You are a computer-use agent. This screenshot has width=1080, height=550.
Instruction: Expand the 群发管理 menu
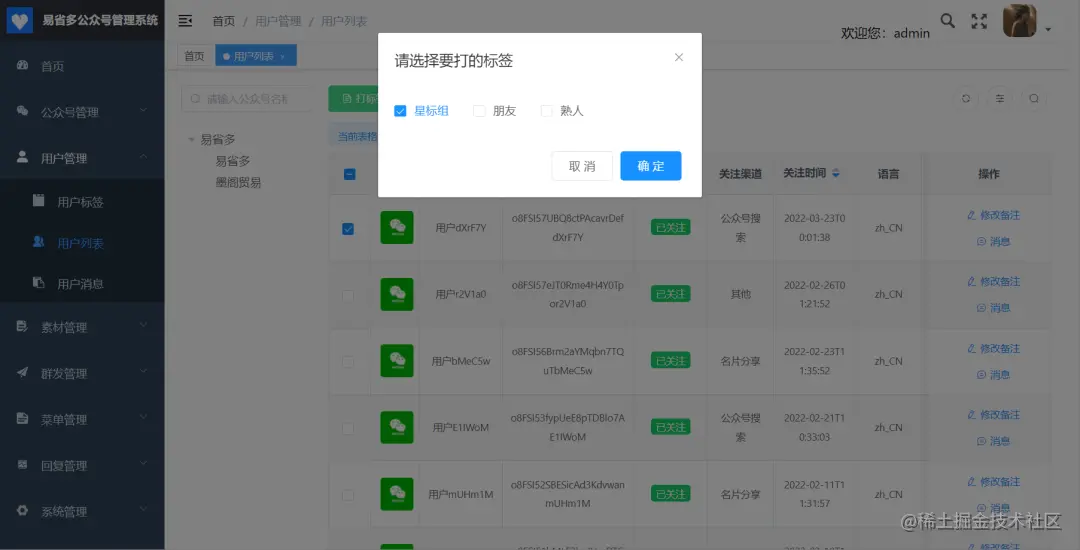(82, 373)
